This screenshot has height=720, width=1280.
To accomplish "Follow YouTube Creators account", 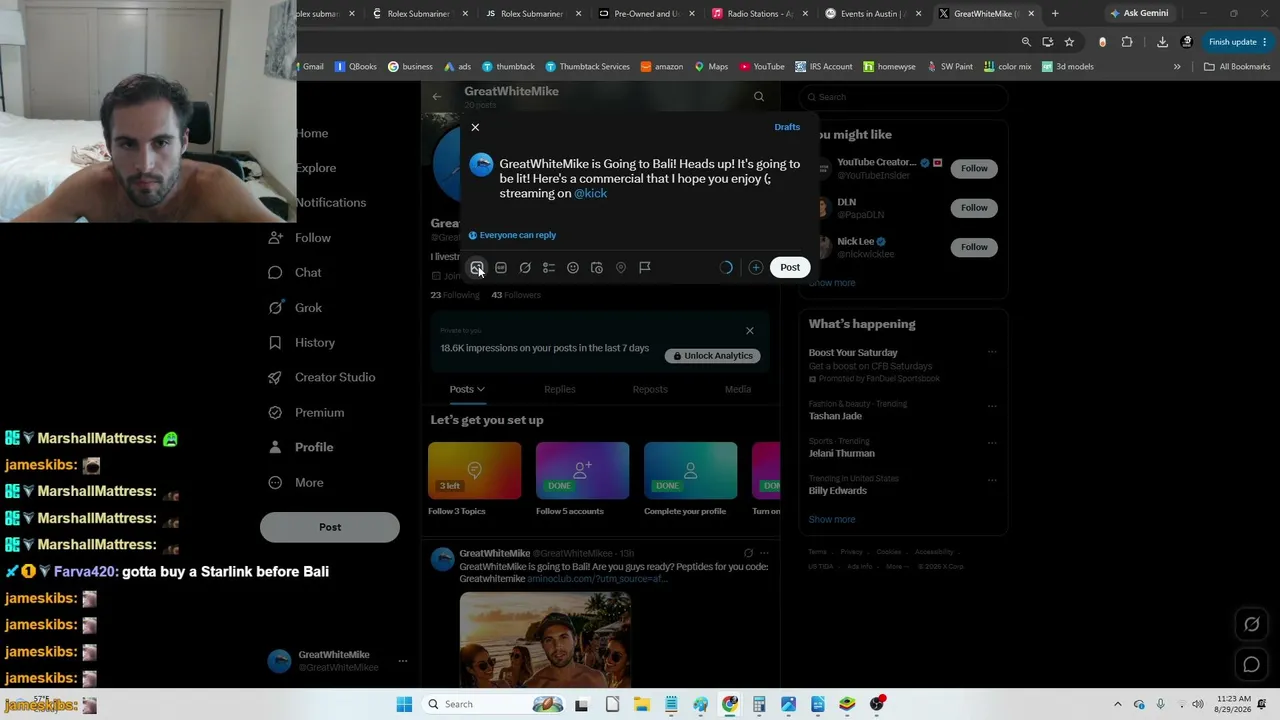I will click(974, 168).
